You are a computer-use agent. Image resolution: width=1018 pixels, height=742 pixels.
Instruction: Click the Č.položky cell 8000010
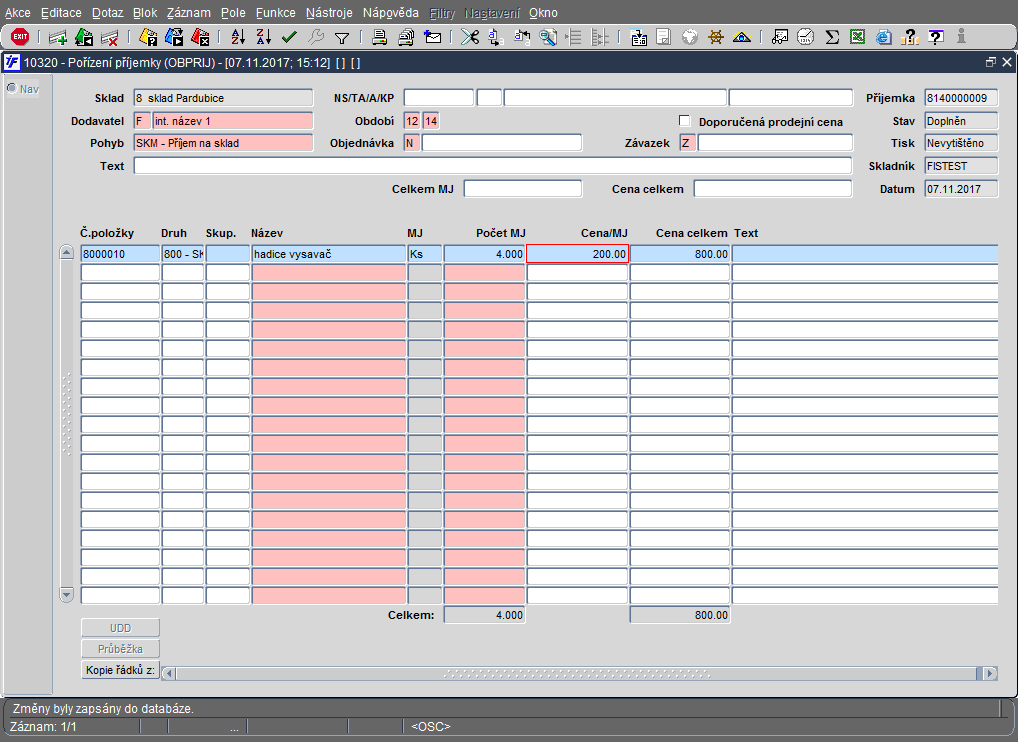[120, 254]
